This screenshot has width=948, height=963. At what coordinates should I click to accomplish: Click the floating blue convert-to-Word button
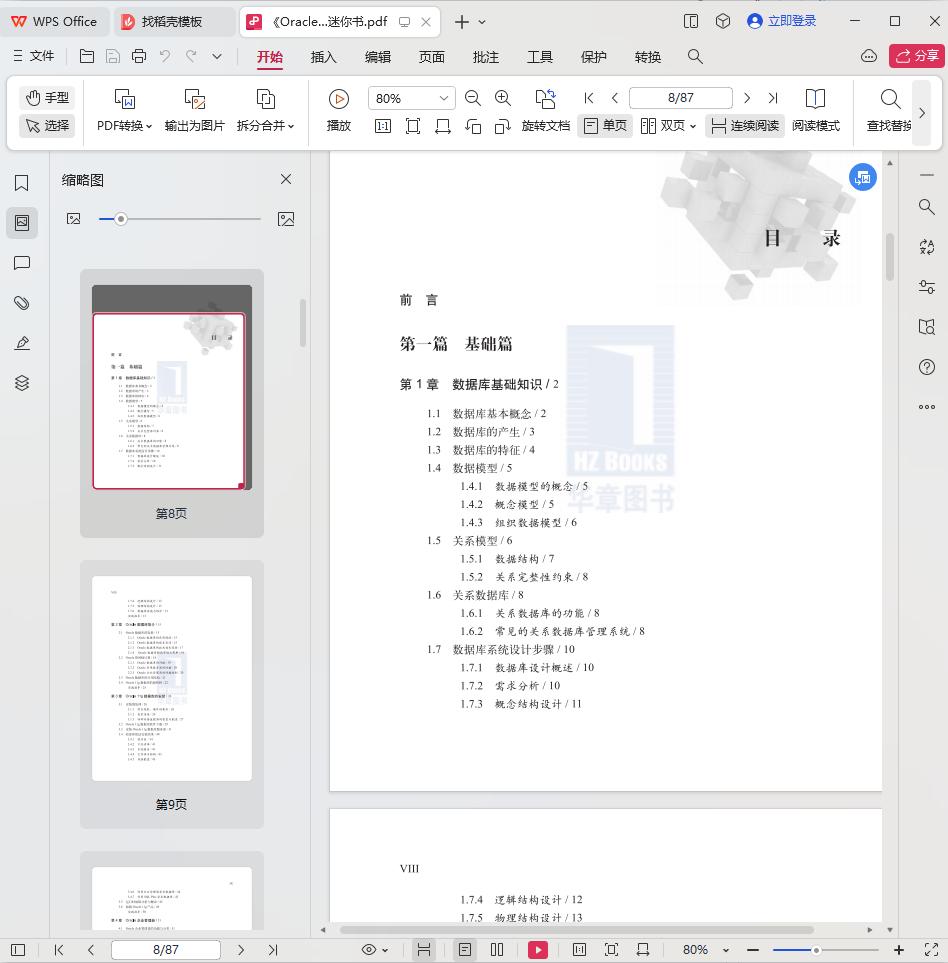click(863, 177)
